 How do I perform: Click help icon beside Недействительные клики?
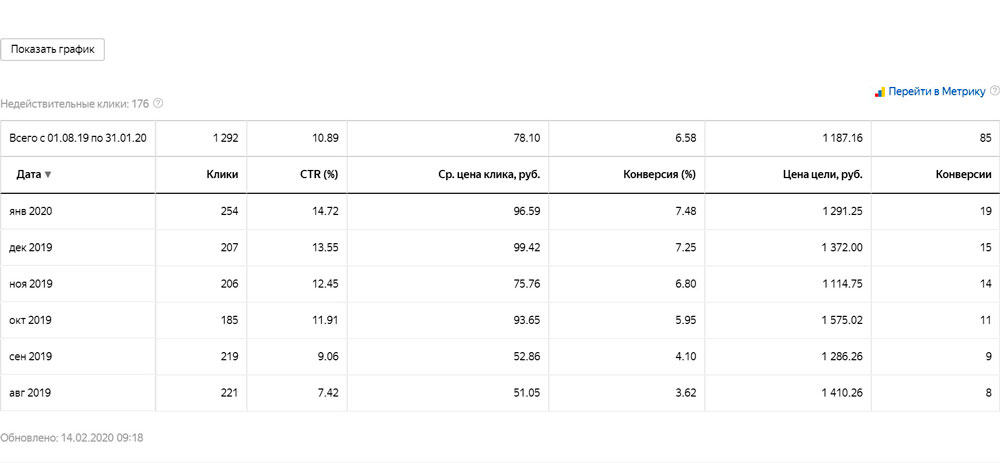(x=158, y=103)
